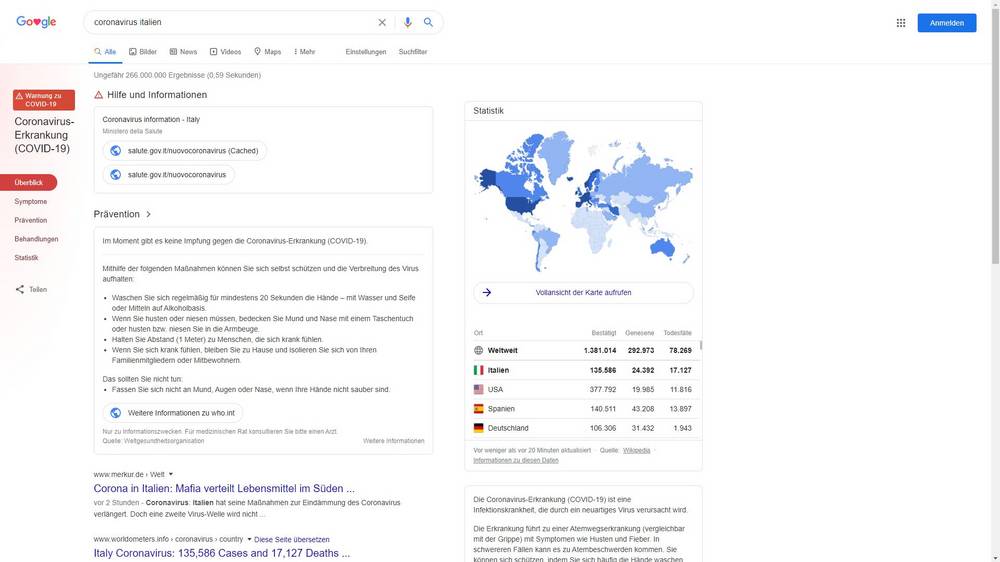Image resolution: width=1000 pixels, height=562 pixels.
Task: Click the Warnung zu COVID-19 badge
Action: click(x=43, y=100)
